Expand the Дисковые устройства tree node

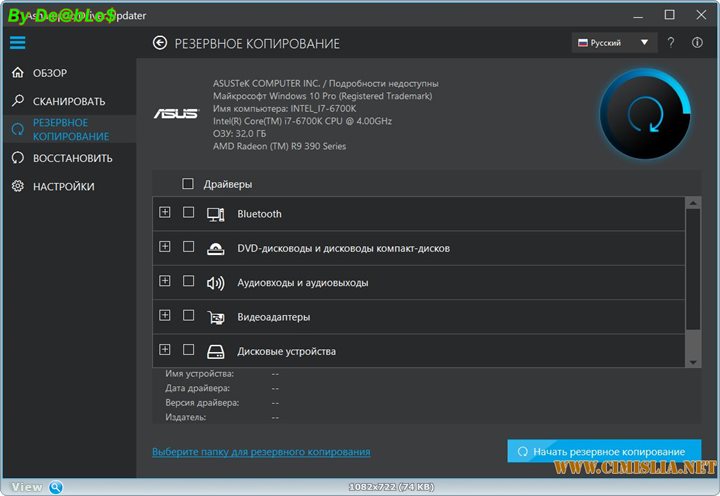point(164,350)
